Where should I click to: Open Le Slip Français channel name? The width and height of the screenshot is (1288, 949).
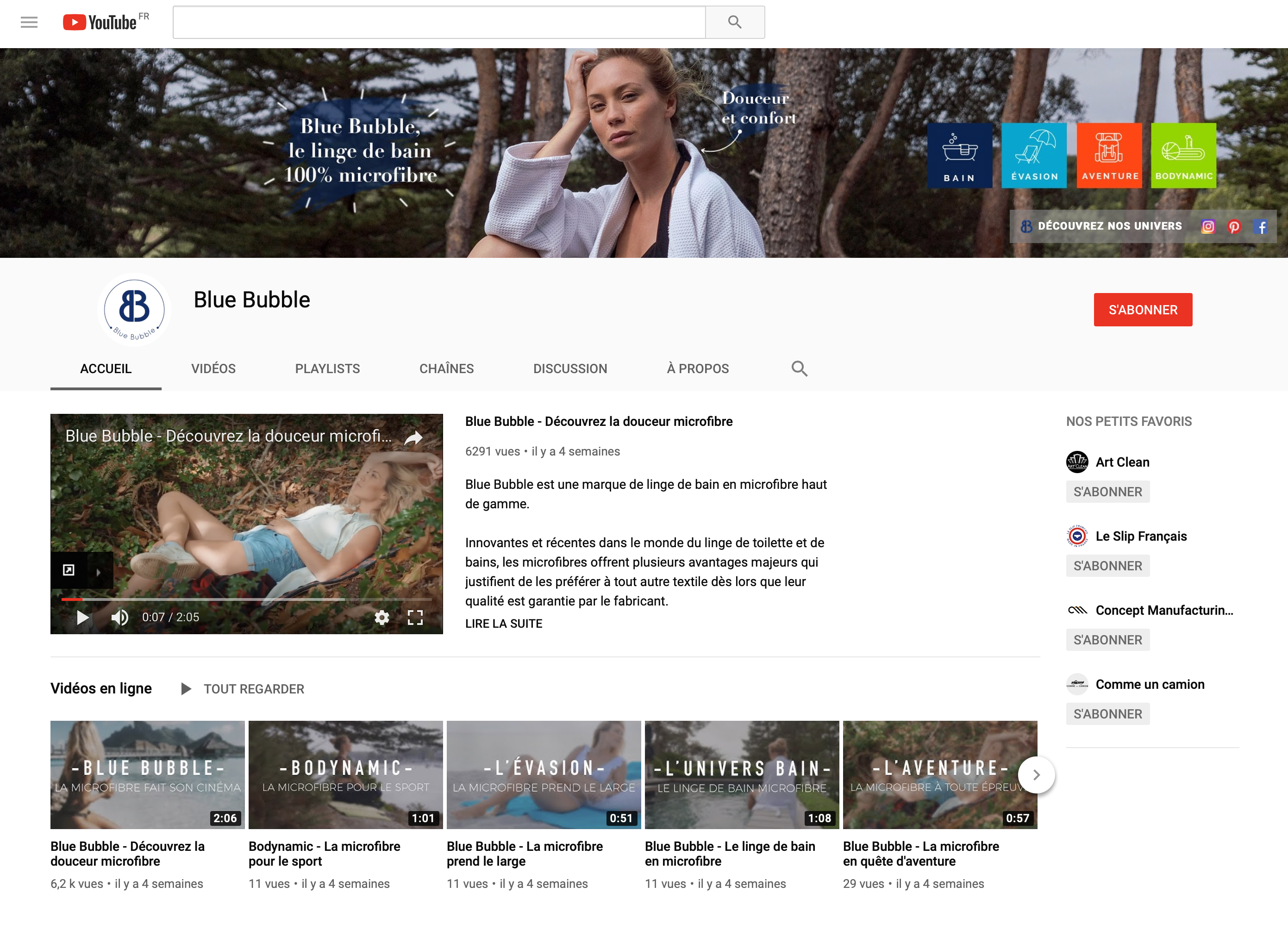(x=1141, y=537)
